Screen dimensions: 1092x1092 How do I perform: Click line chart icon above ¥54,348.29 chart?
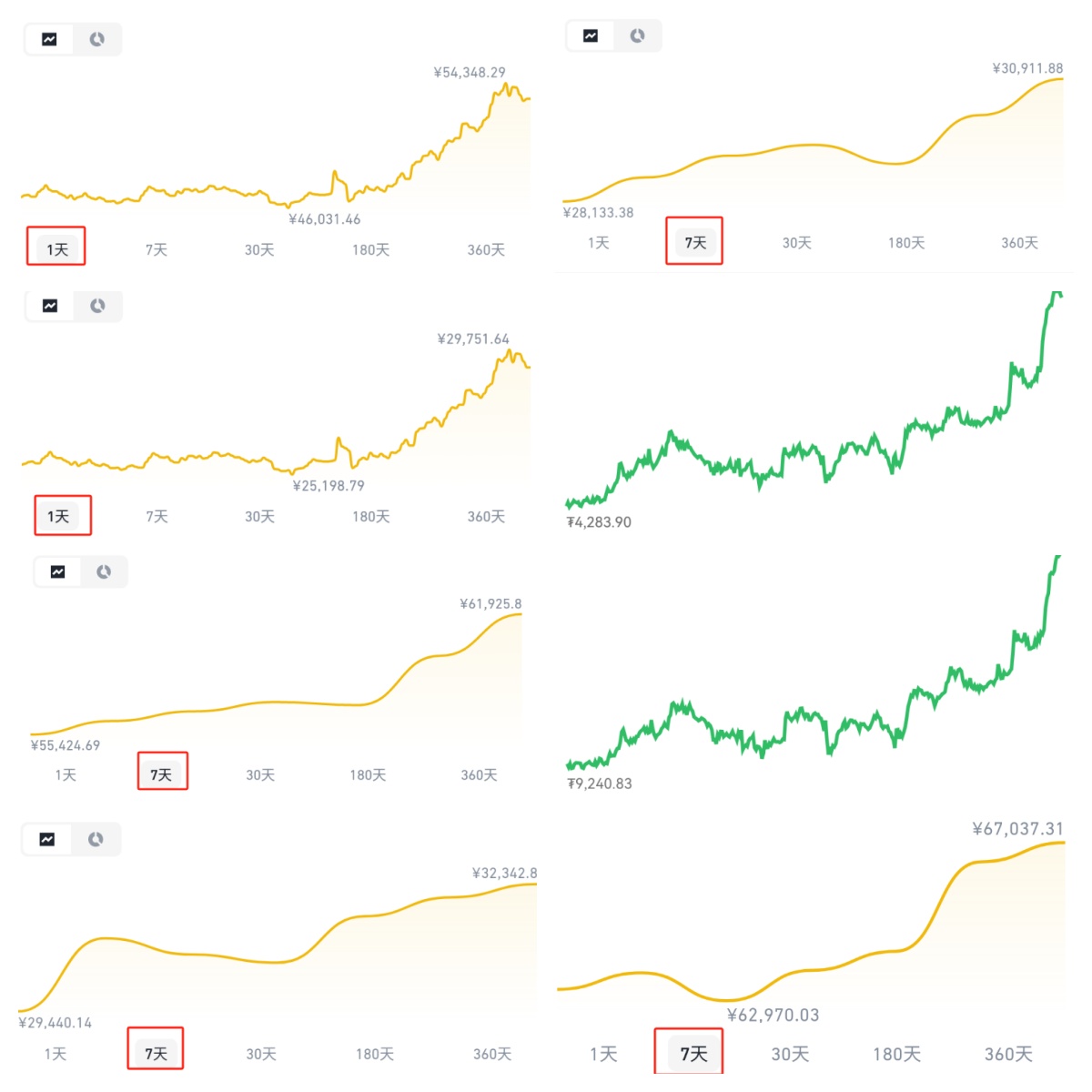coord(49,39)
